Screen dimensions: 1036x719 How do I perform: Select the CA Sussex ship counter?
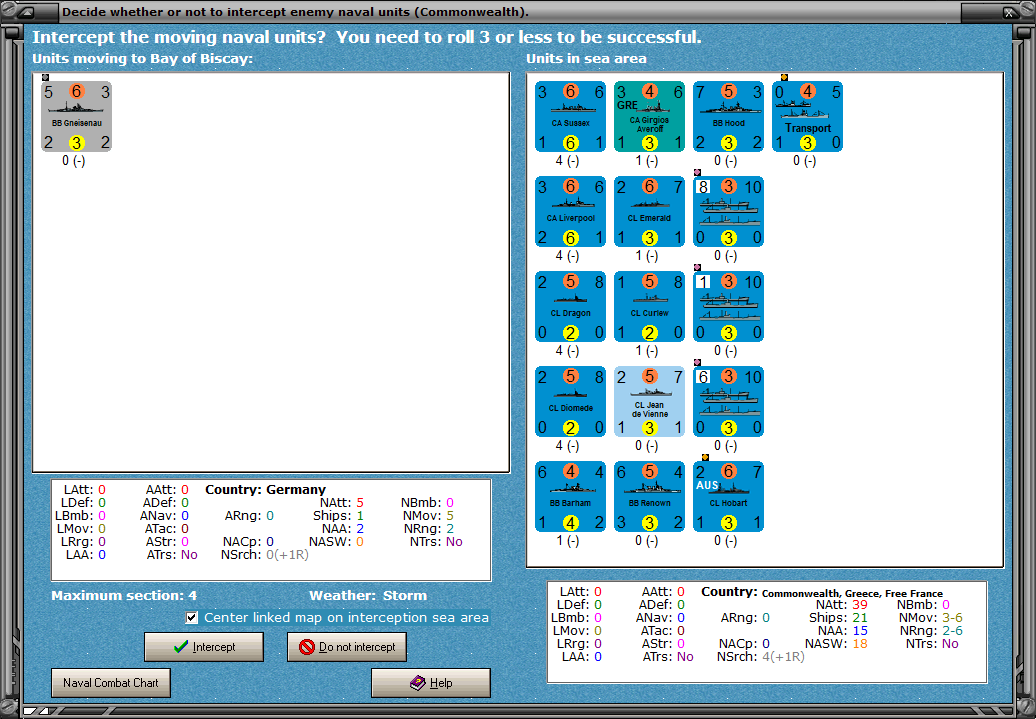click(x=570, y=117)
